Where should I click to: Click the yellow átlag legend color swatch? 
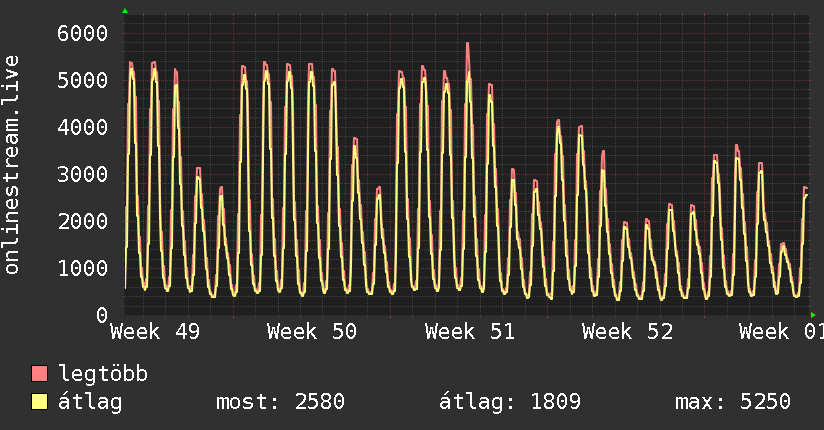39,402
